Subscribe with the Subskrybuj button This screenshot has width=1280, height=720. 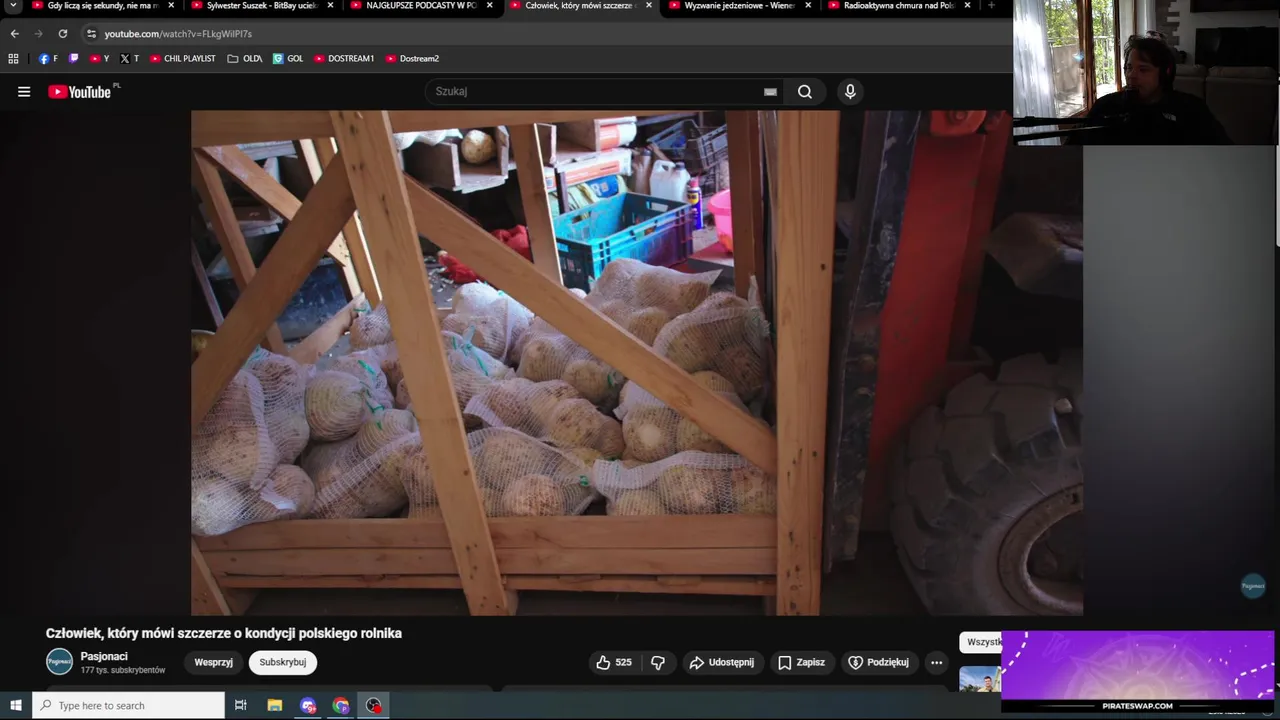283,662
